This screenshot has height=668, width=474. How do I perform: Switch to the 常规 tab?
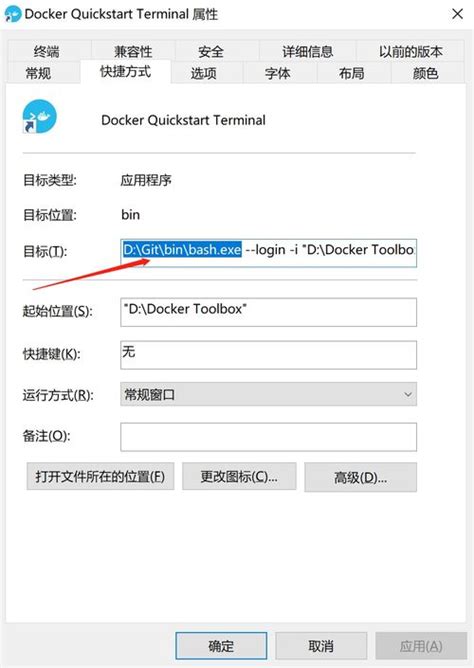38,73
